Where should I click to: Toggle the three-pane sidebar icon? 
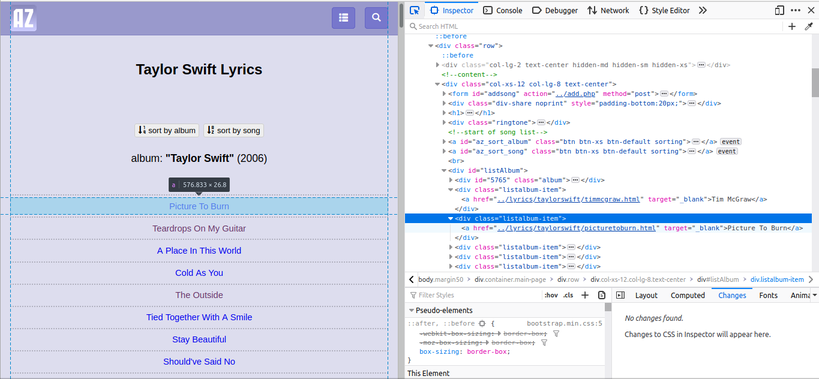(621, 295)
